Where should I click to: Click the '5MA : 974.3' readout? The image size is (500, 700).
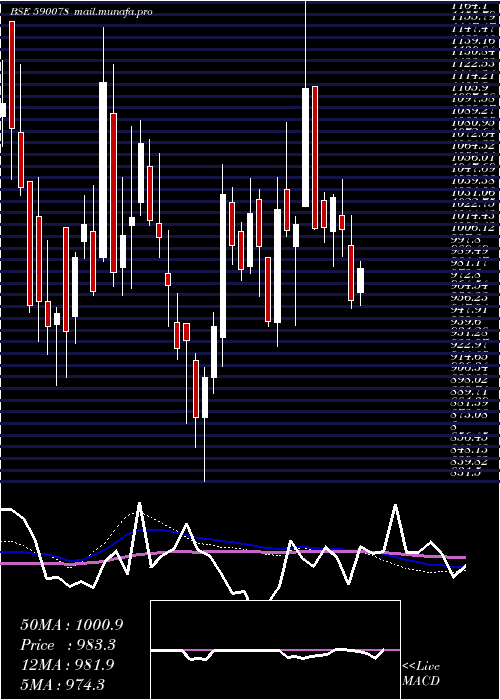[62, 684]
